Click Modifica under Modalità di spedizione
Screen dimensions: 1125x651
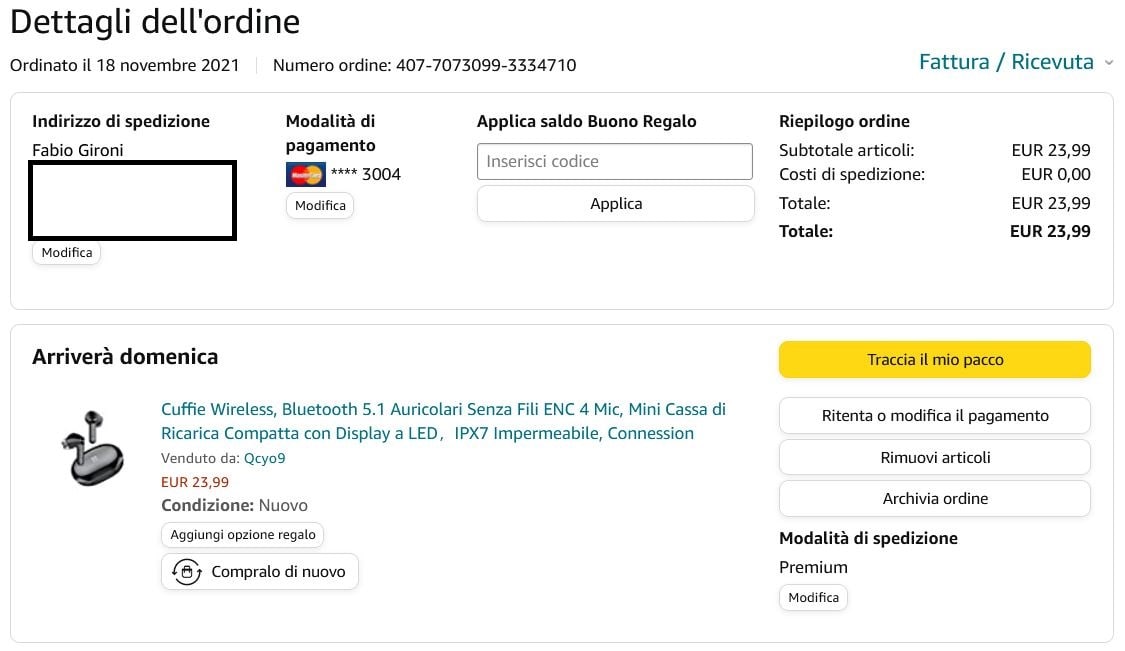(x=813, y=597)
